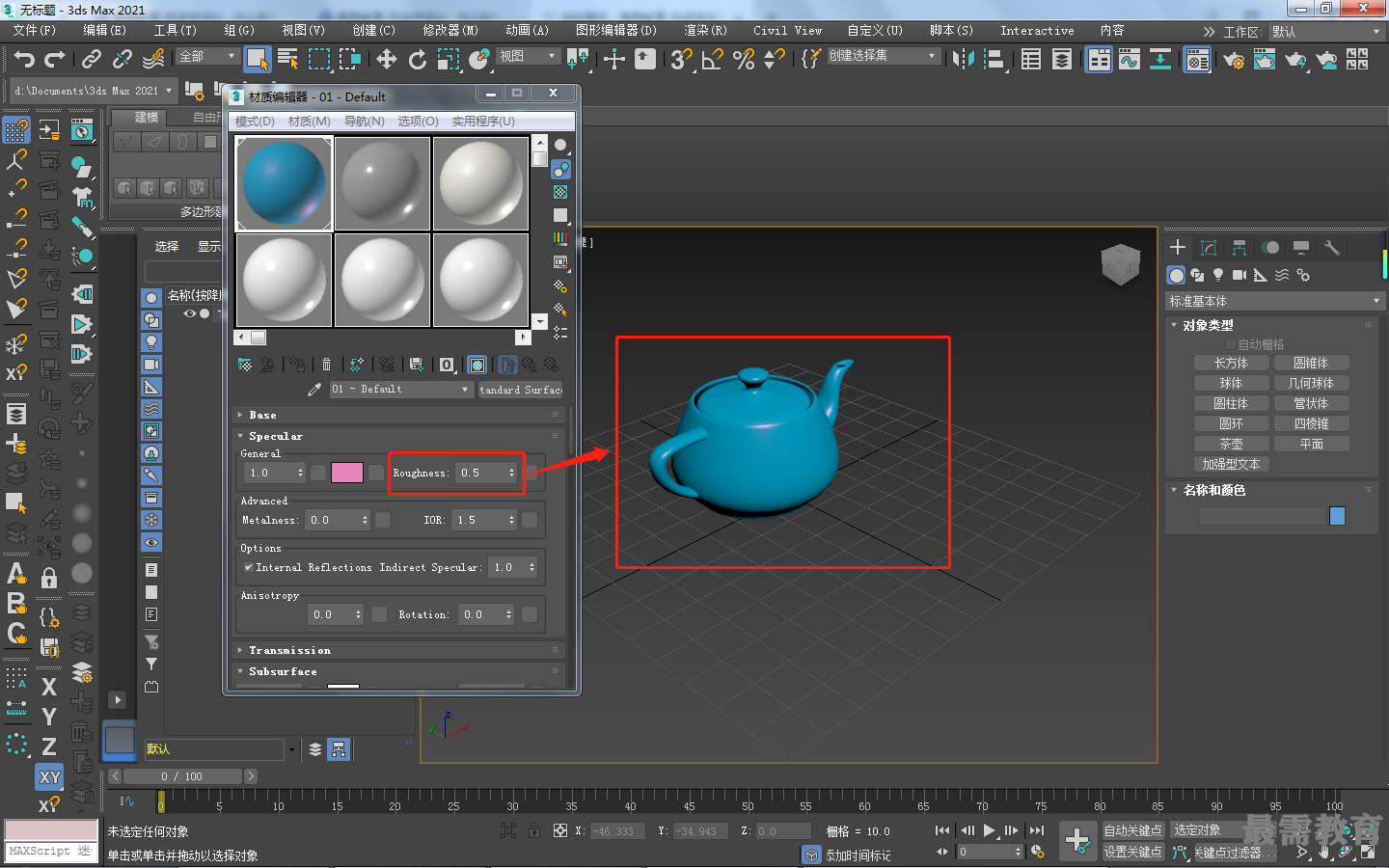Open the 标准基本体 category dropdown

[x=1274, y=302]
